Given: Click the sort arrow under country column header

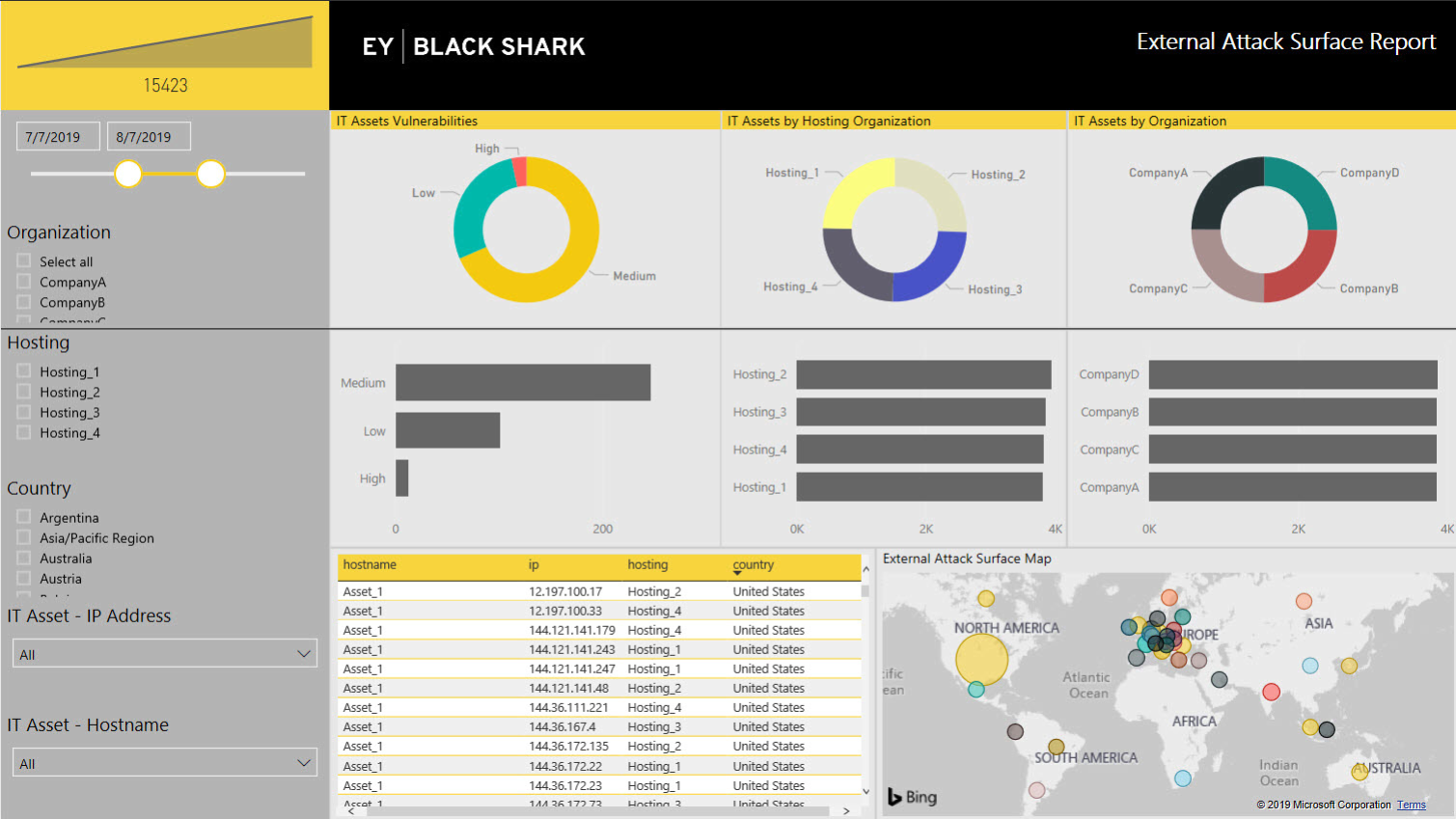Looking at the screenshot, I should click(738, 574).
